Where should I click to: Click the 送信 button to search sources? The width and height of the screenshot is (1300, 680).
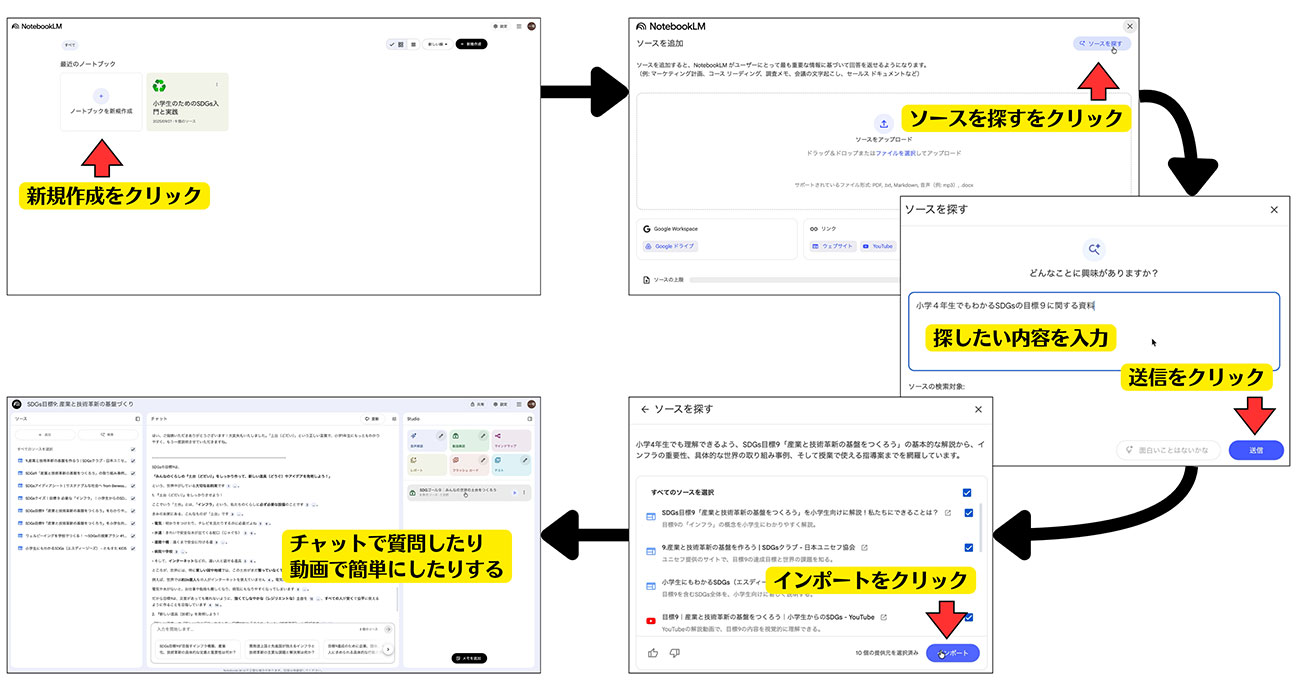click(x=1257, y=450)
